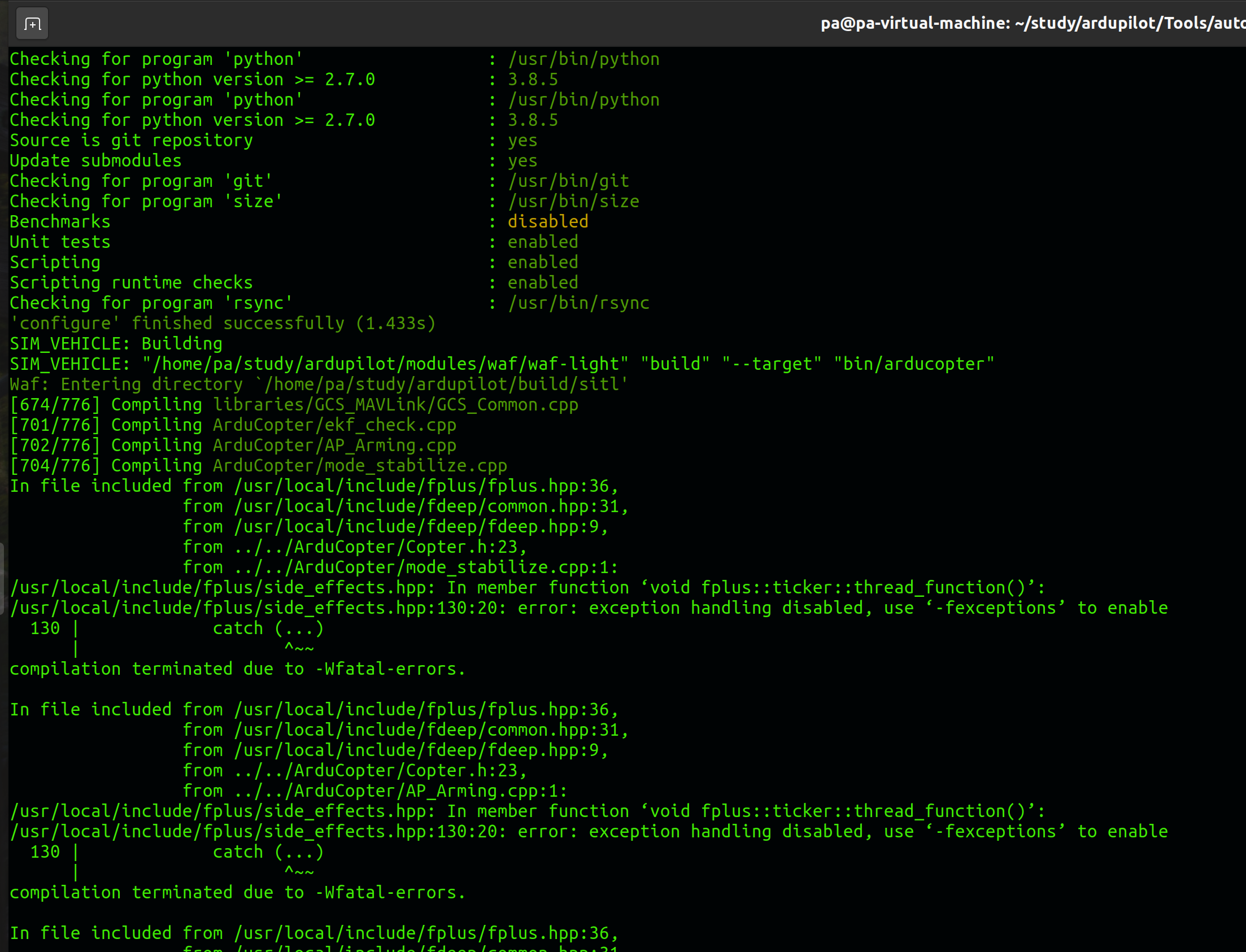The height and width of the screenshot is (952, 1246).
Task: Click the 'configure' finished successfully message
Action: click(222, 323)
